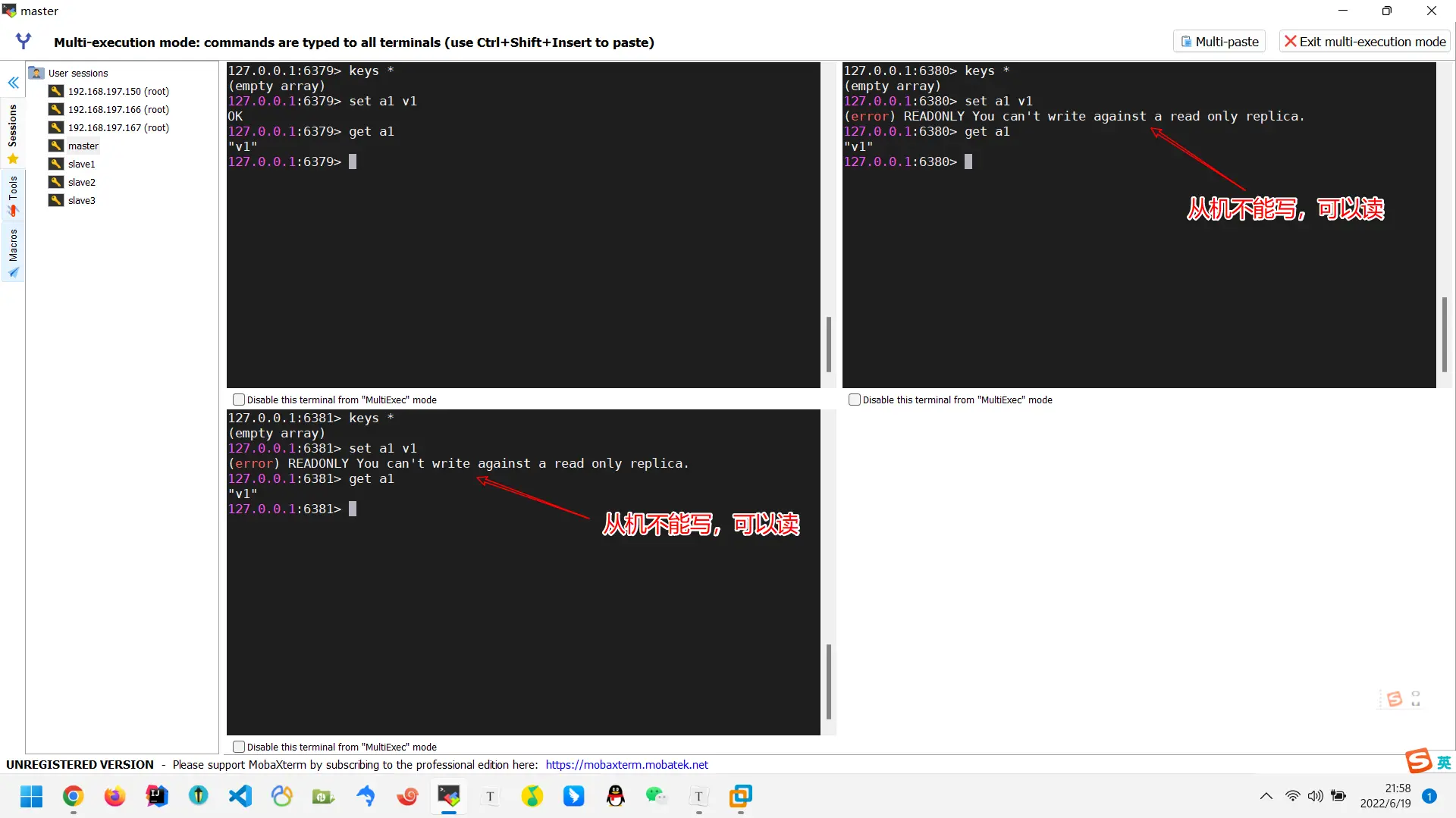Open the system volume icon
Screen dimensions: 1456x818
(1315, 796)
